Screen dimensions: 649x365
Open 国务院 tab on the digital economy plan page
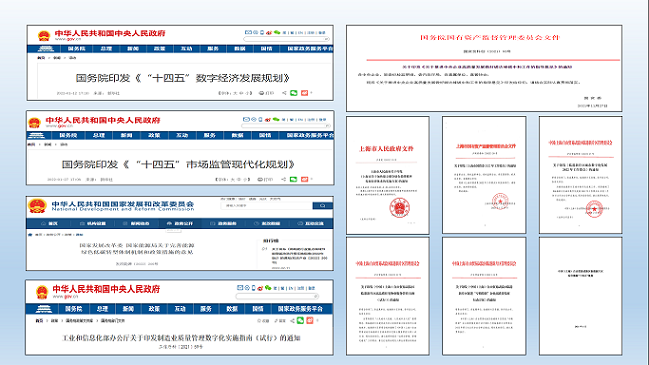click(77, 48)
